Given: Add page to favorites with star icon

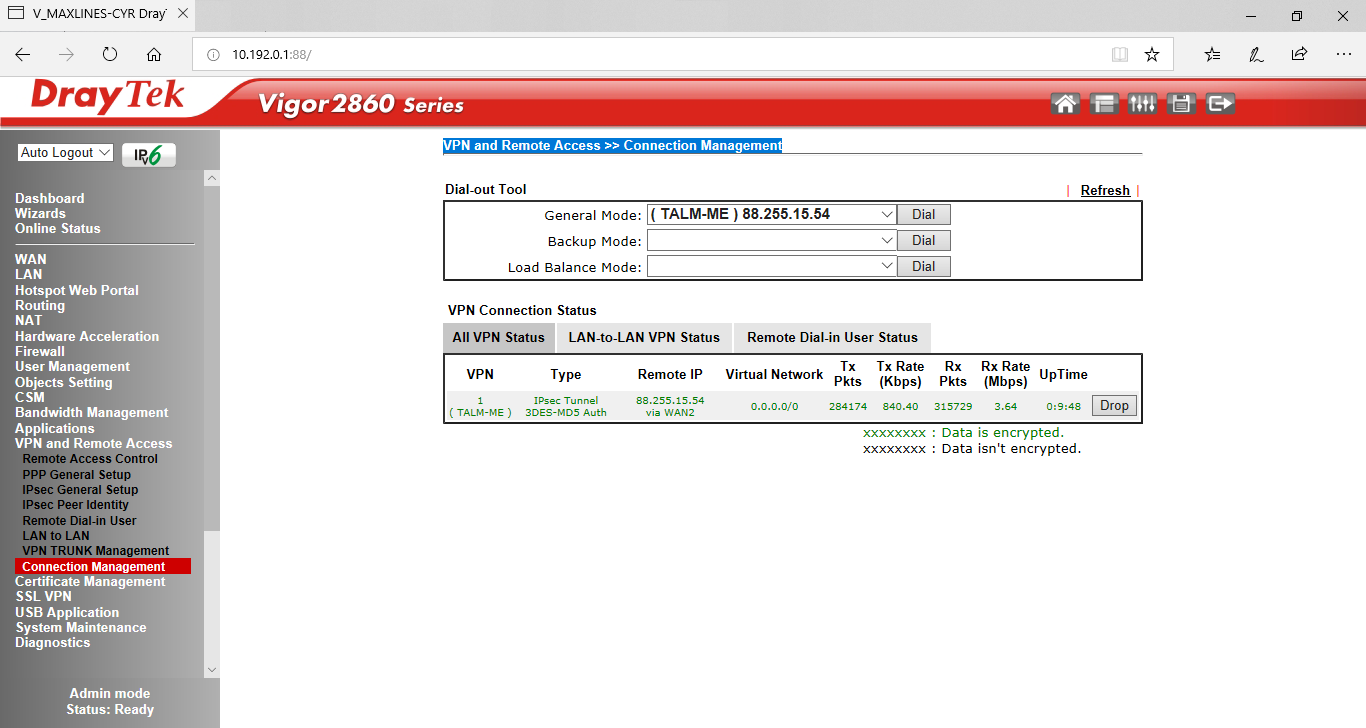Looking at the screenshot, I should pos(1152,55).
